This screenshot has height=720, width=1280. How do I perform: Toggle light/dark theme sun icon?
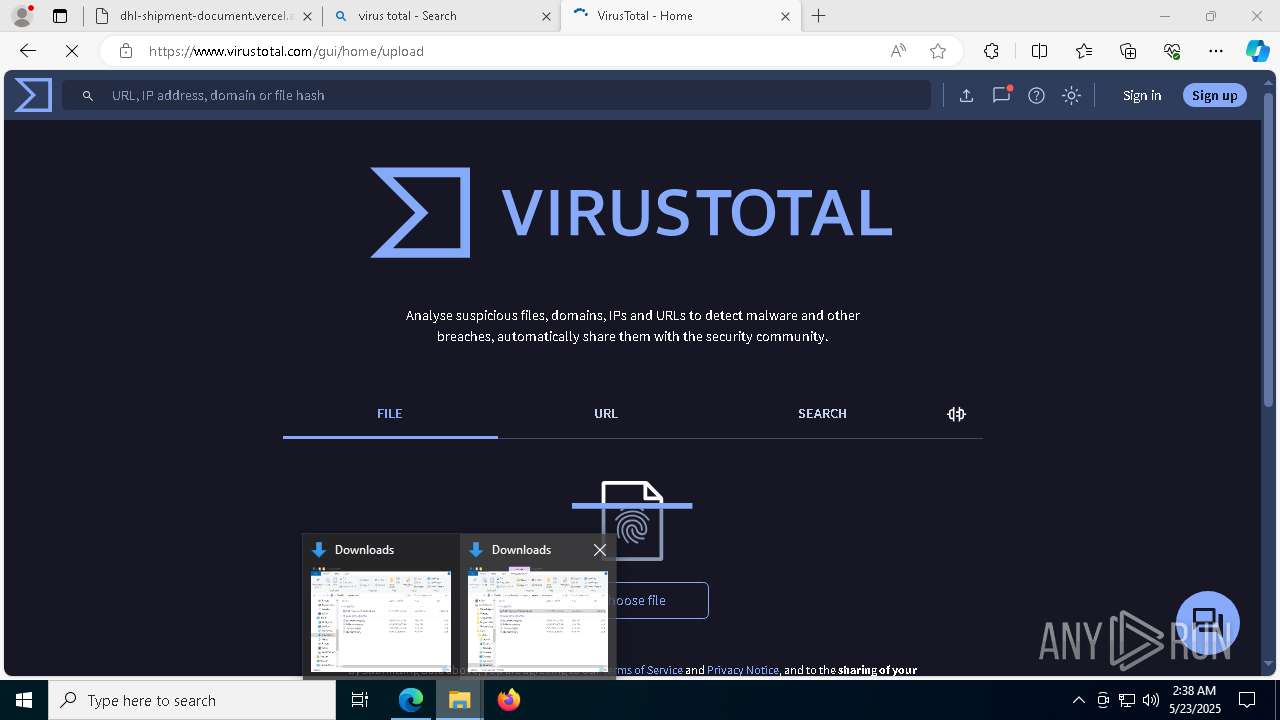pyautogui.click(x=1071, y=95)
